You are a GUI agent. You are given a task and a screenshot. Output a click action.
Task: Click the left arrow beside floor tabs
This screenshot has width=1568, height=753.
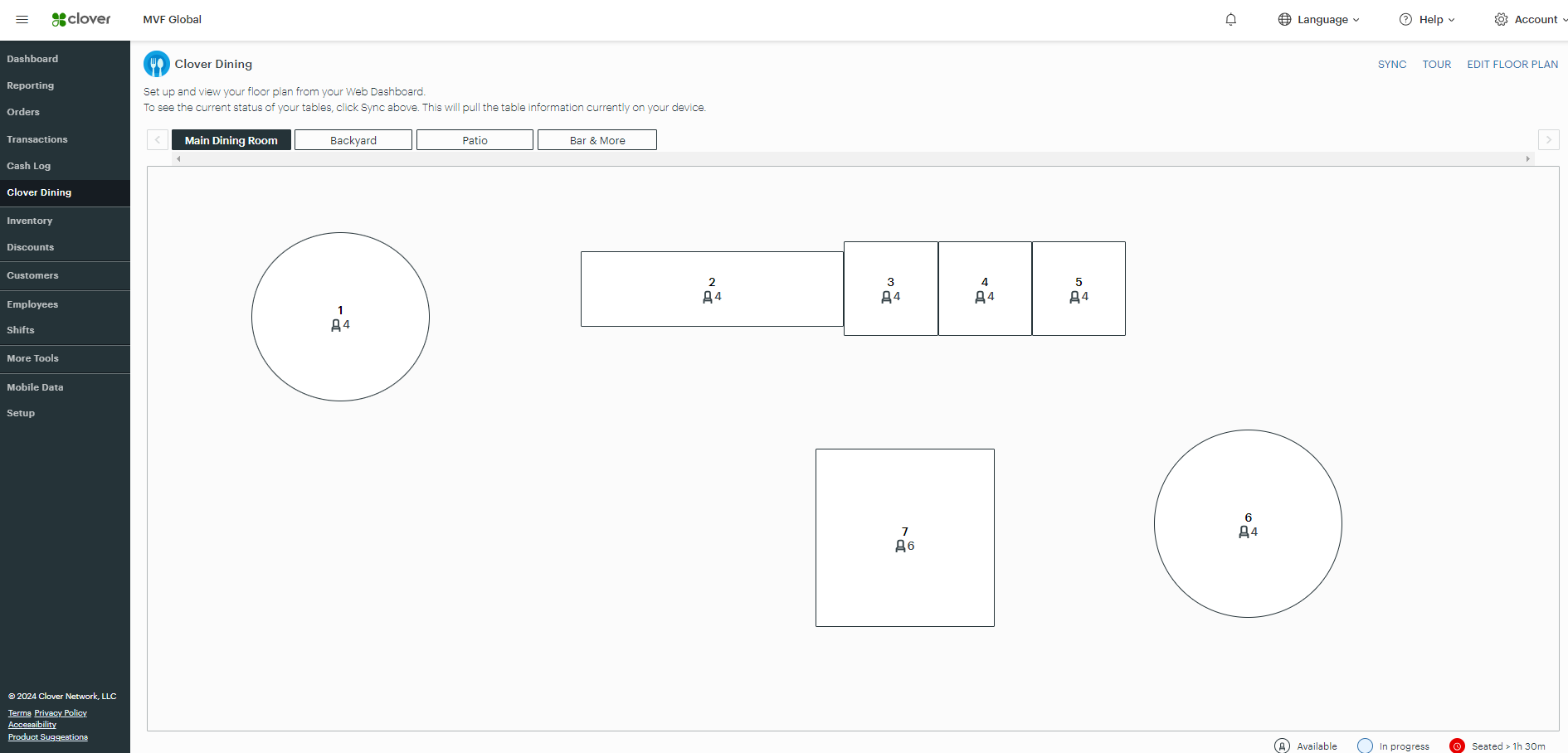(157, 139)
